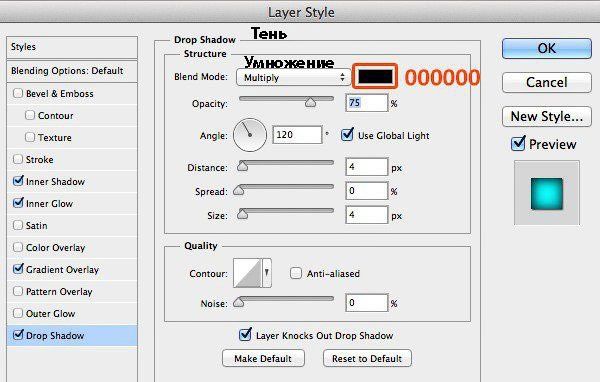Click the Noise value field
The height and width of the screenshot is (382, 600).
[x=367, y=303]
